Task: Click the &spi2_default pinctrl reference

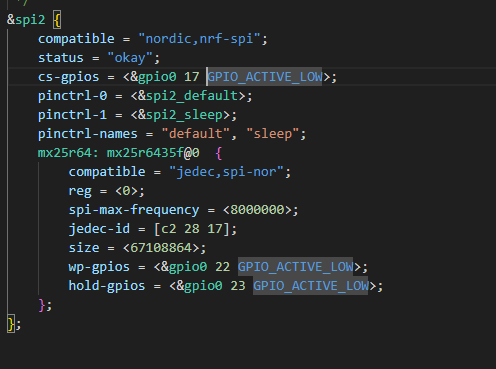Action: pos(188,96)
